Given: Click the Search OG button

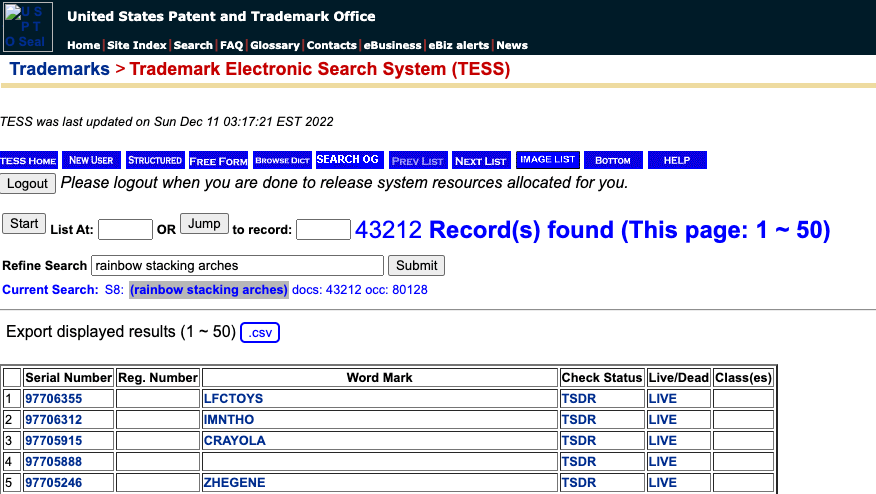Looking at the screenshot, I should tap(348, 160).
